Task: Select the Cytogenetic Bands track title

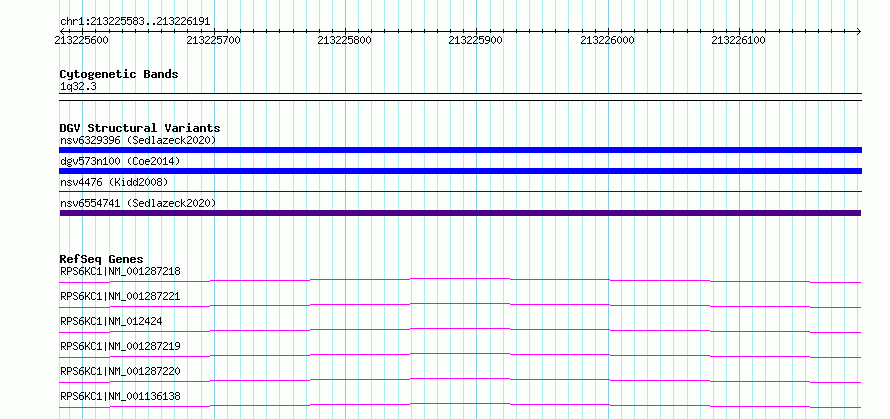Action: click(119, 74)
